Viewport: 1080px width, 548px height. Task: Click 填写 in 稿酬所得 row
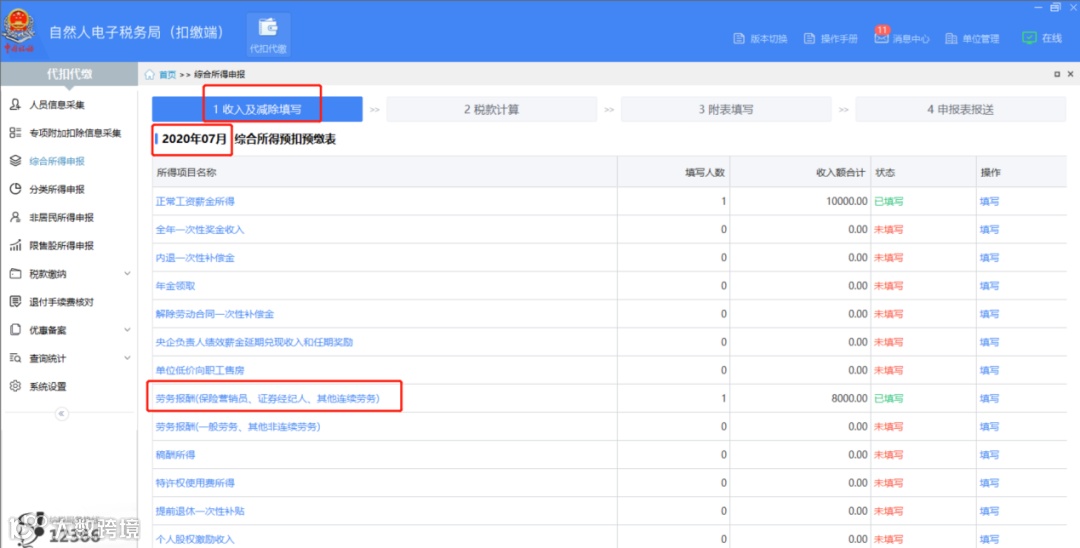click(x=989, y=455)
